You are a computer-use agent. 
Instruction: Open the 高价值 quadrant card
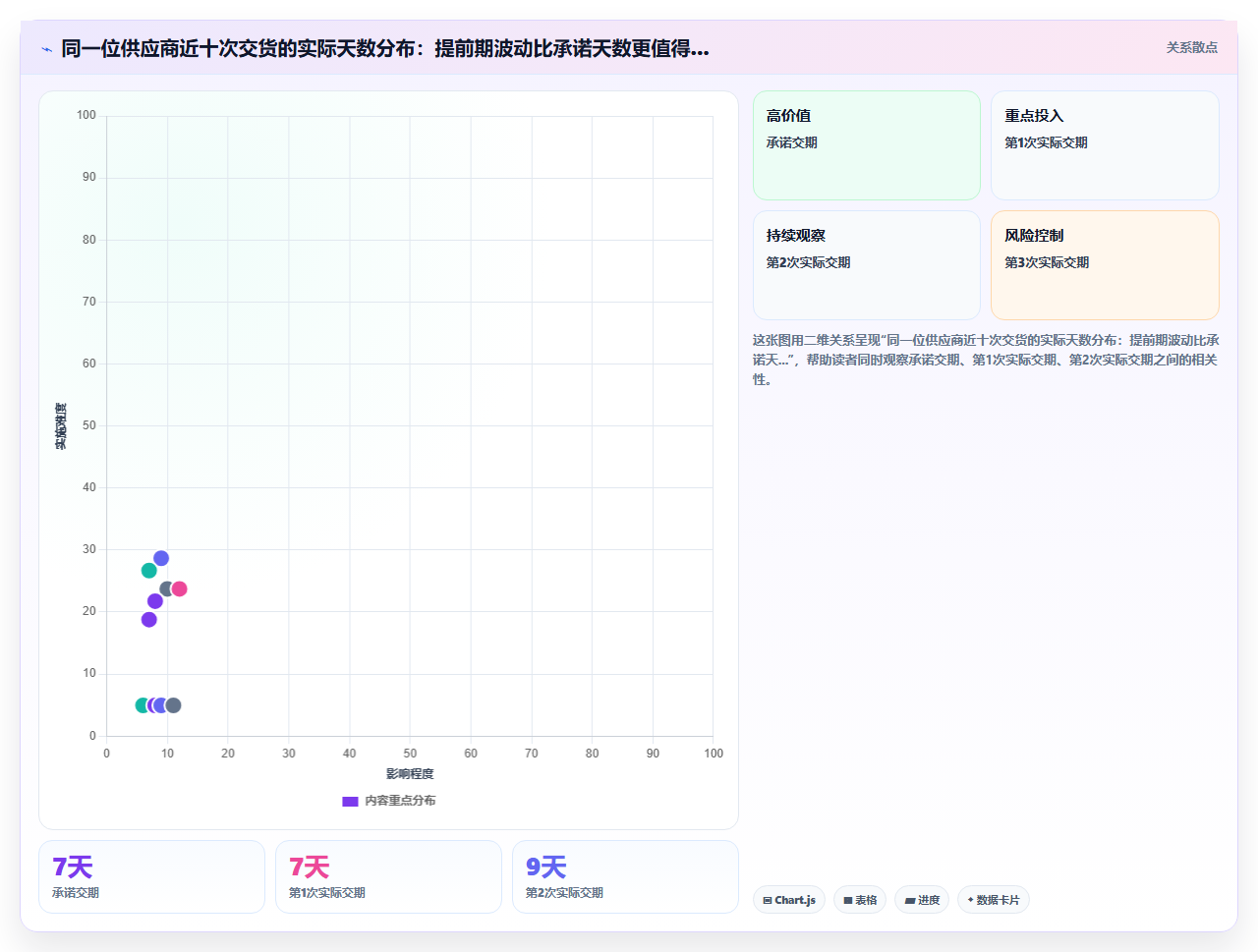[x=867, y=145]
